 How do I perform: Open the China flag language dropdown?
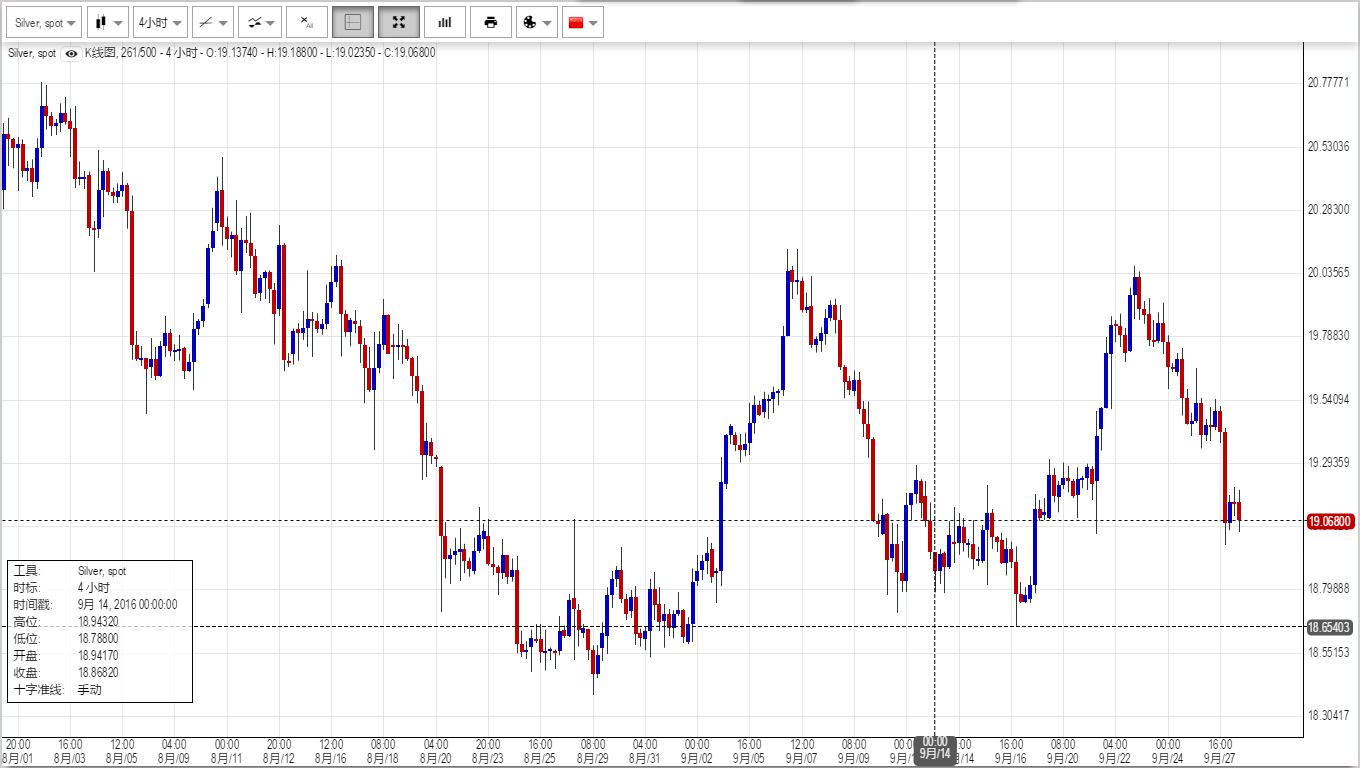coord(583,22)
